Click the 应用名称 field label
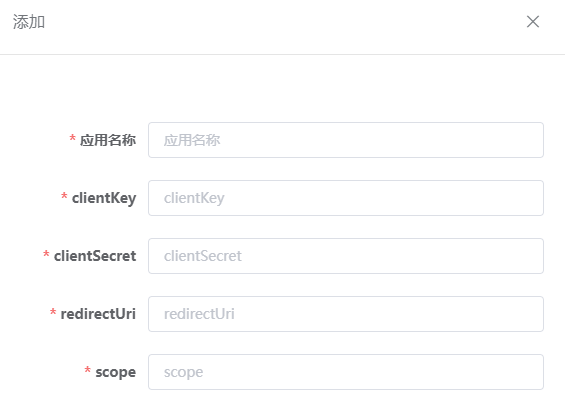 coord(108,140)
